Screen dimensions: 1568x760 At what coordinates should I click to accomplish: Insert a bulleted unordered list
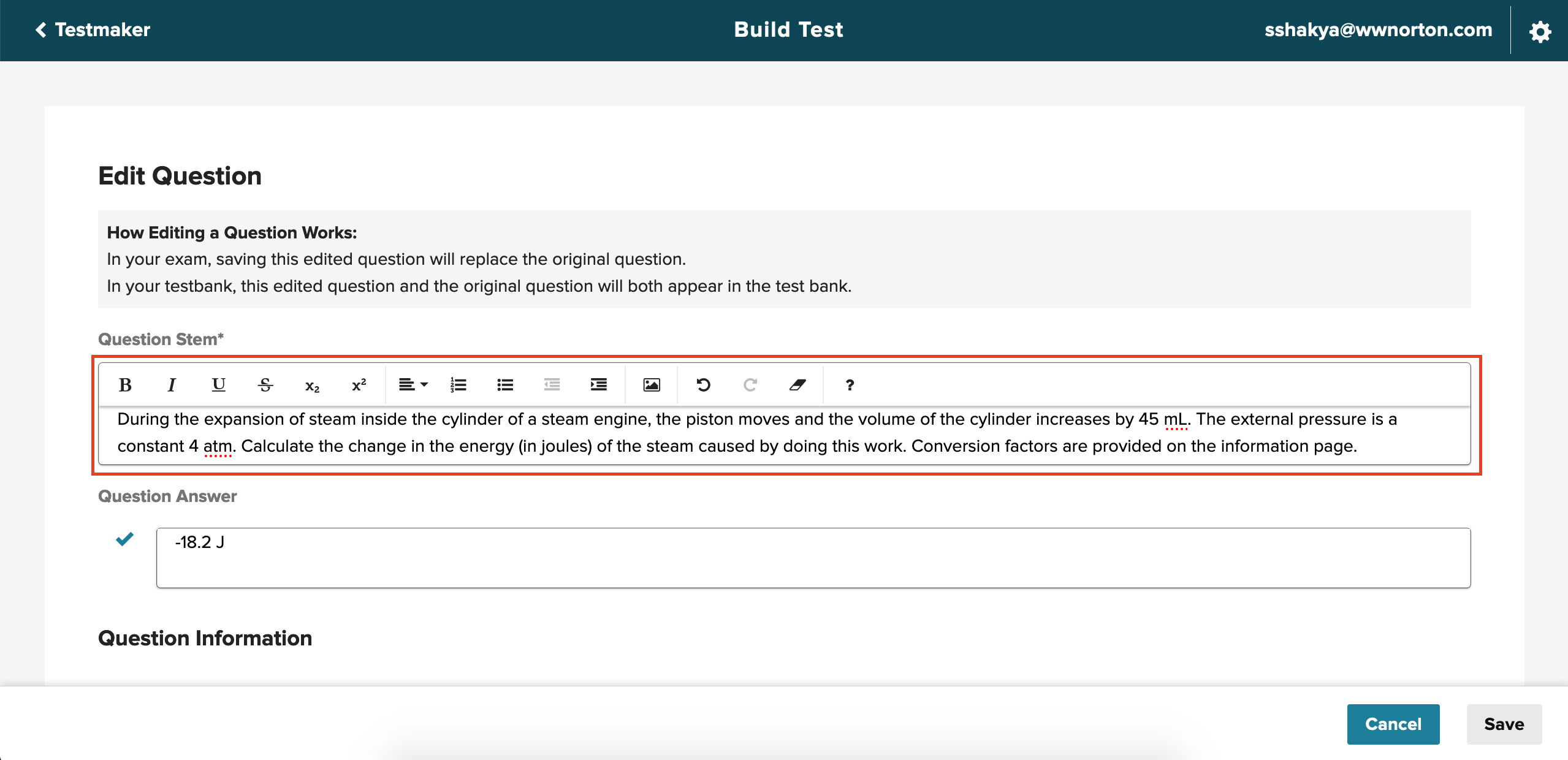click(504, 385)
